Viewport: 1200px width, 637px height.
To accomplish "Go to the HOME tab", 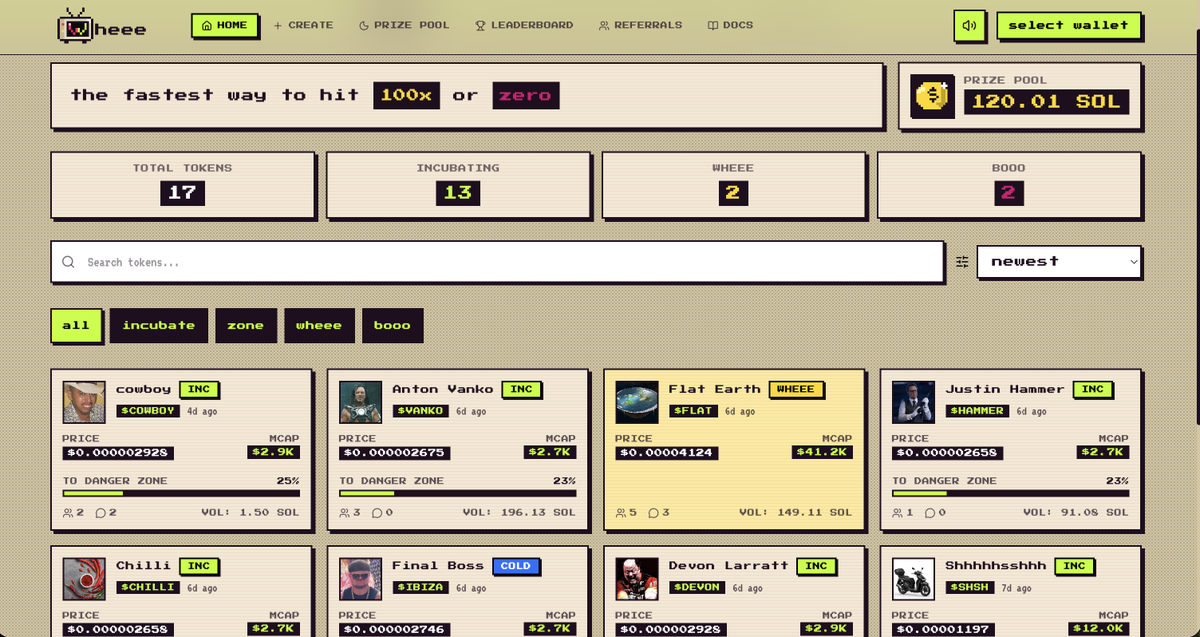I will point(225,25).
